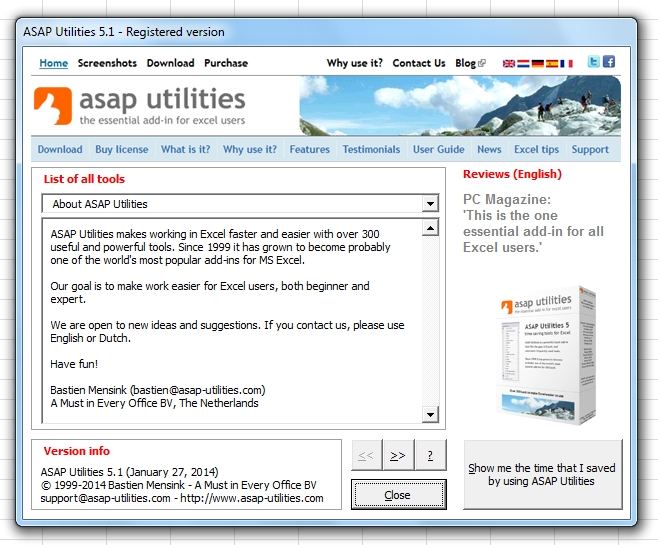Image resolution: width=658 pixels, height=545 pixels.
Task: Click 'A Must in Every Office BV, The Netherlands'
Action: pos(154,403)
